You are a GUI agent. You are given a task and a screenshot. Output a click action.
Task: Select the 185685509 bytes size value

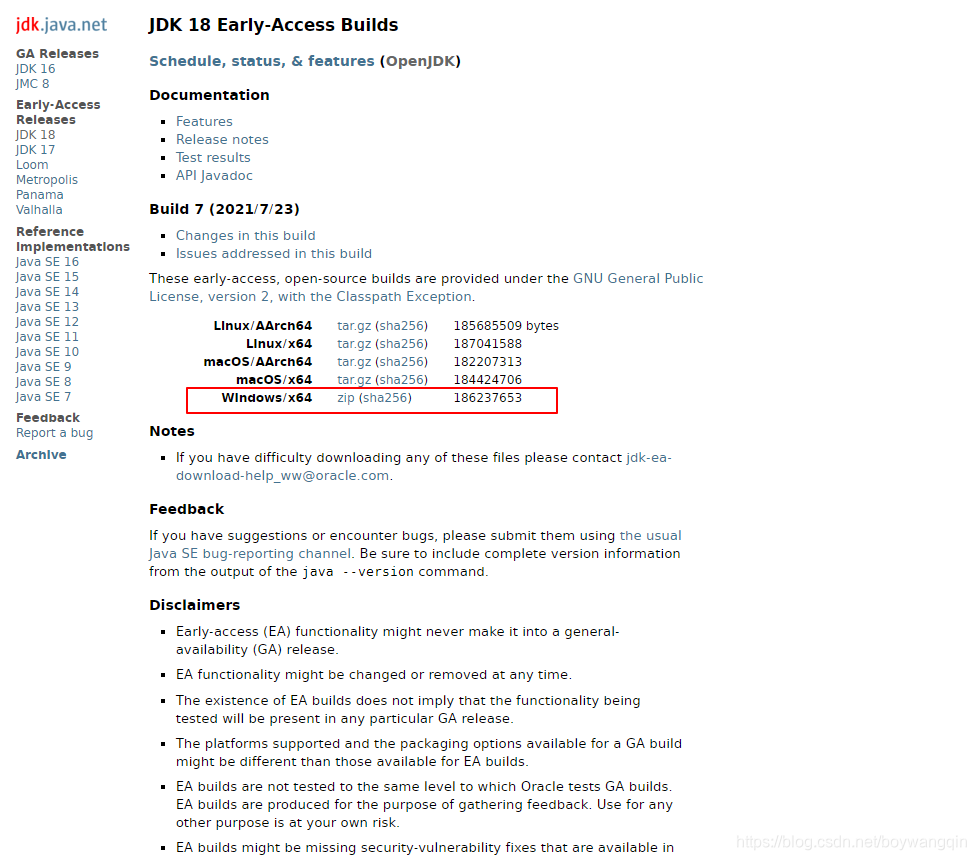click(x=506, y=325)
